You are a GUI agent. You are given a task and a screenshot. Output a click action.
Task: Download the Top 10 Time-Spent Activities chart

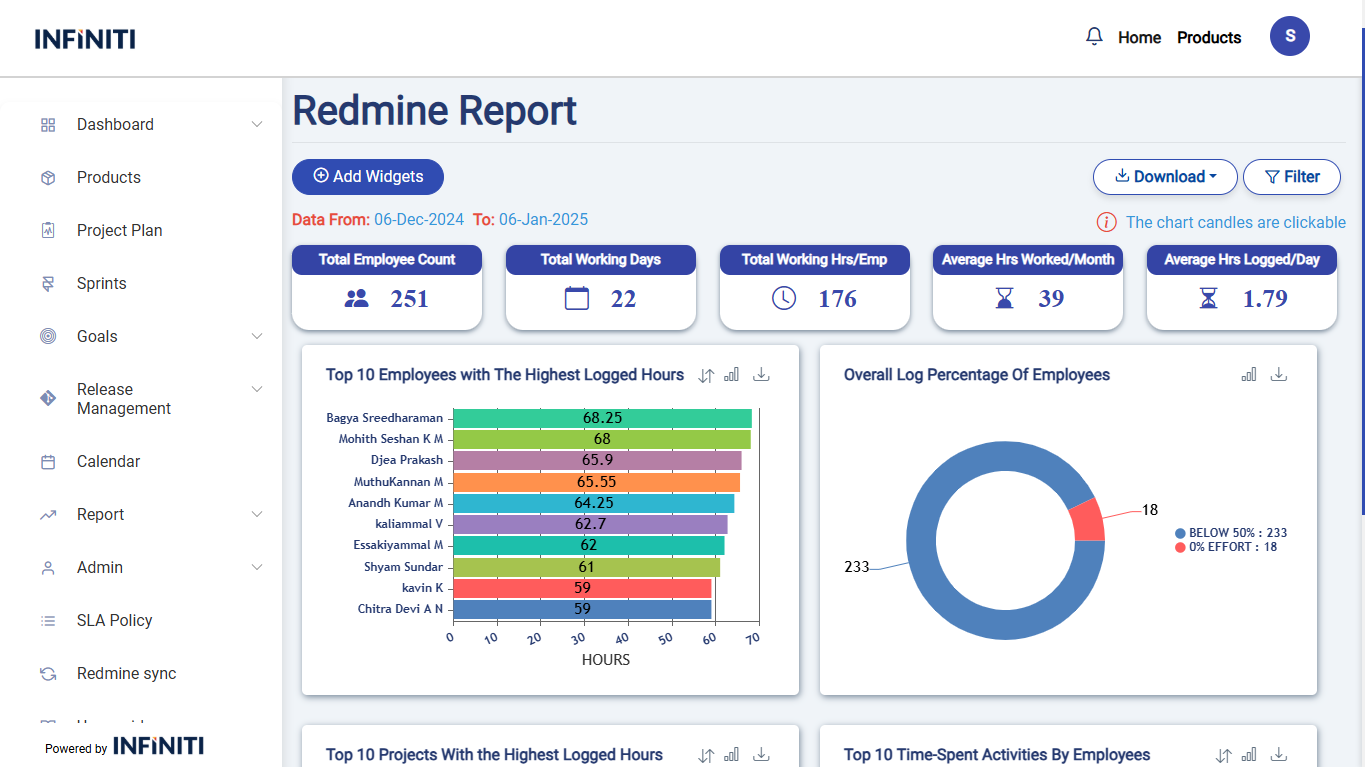pos(1279,755)
